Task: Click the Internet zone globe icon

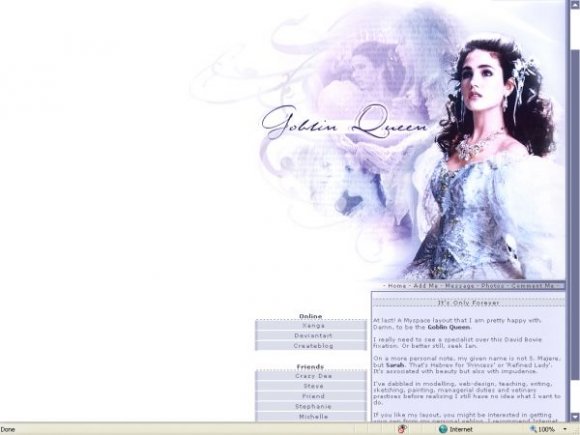Action: tap(443, 429)
